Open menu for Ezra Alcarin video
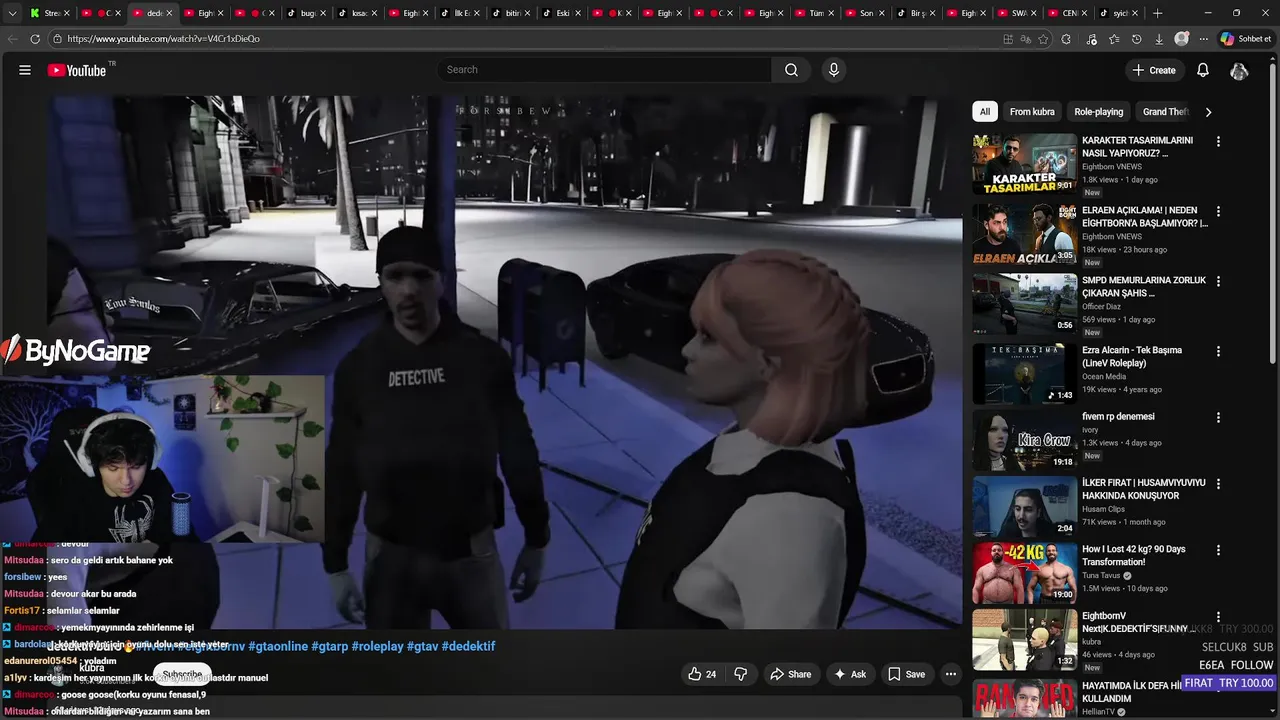Viewport: 1280px width, 720px height. (x=1218, y=352)
